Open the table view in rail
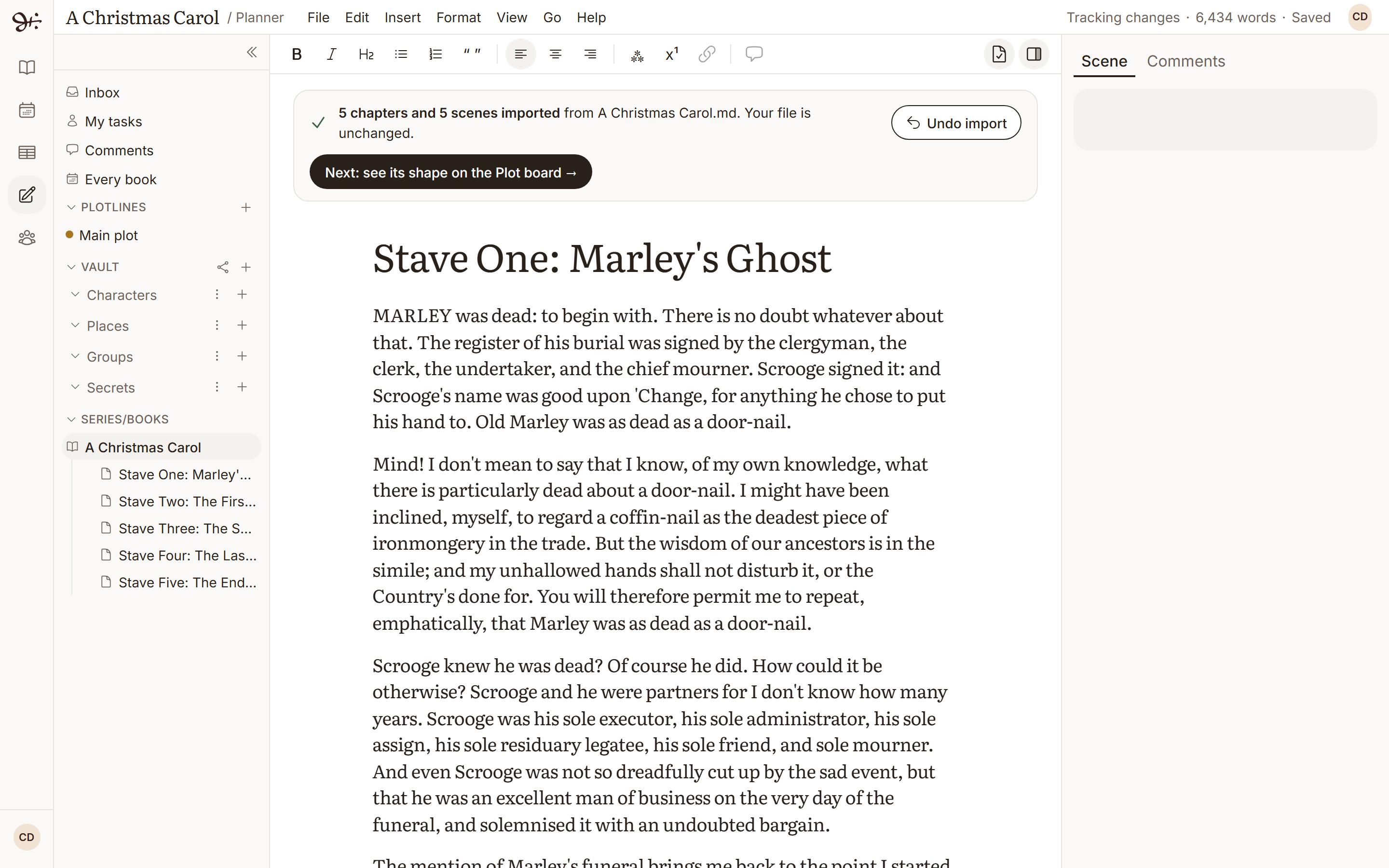This screenshot has width=1389, height=868. 27,152
